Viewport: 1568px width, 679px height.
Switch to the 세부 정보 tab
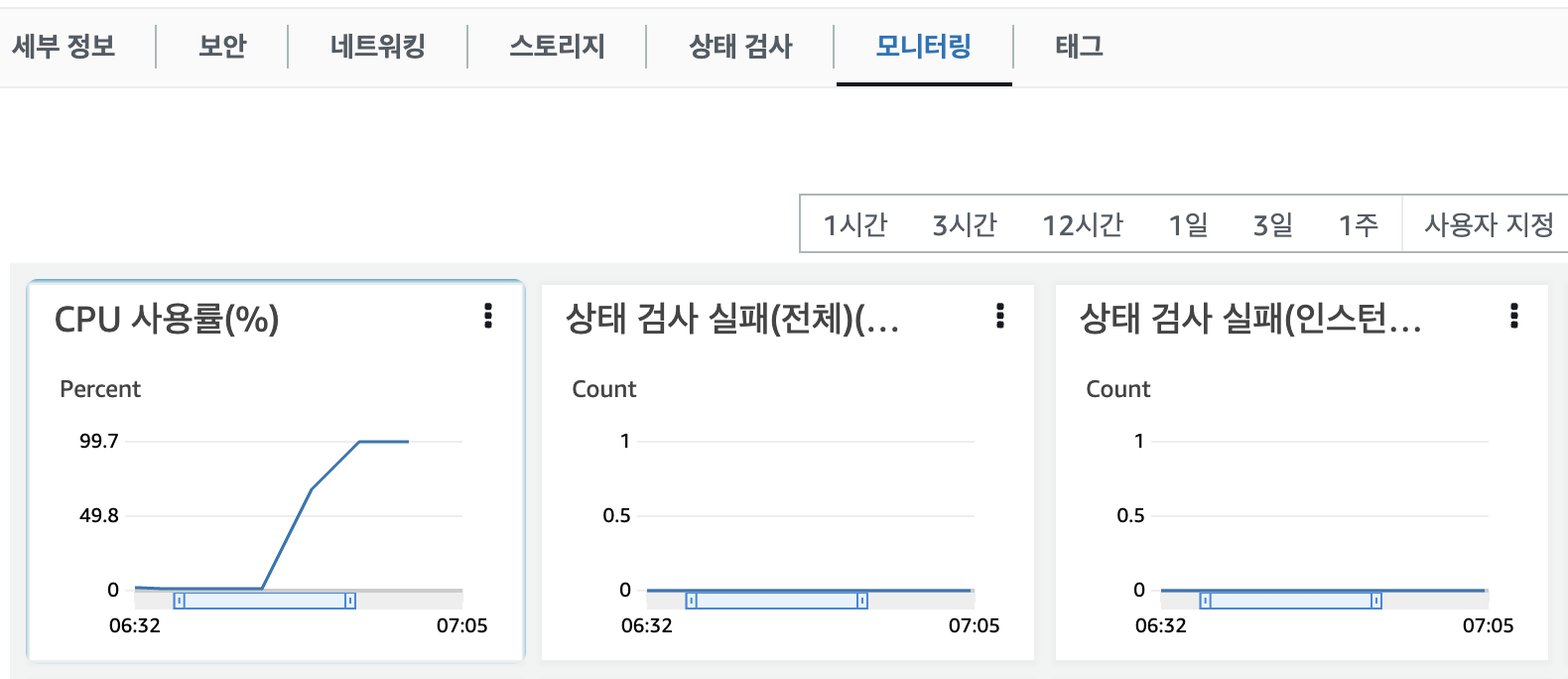point(64,47)
